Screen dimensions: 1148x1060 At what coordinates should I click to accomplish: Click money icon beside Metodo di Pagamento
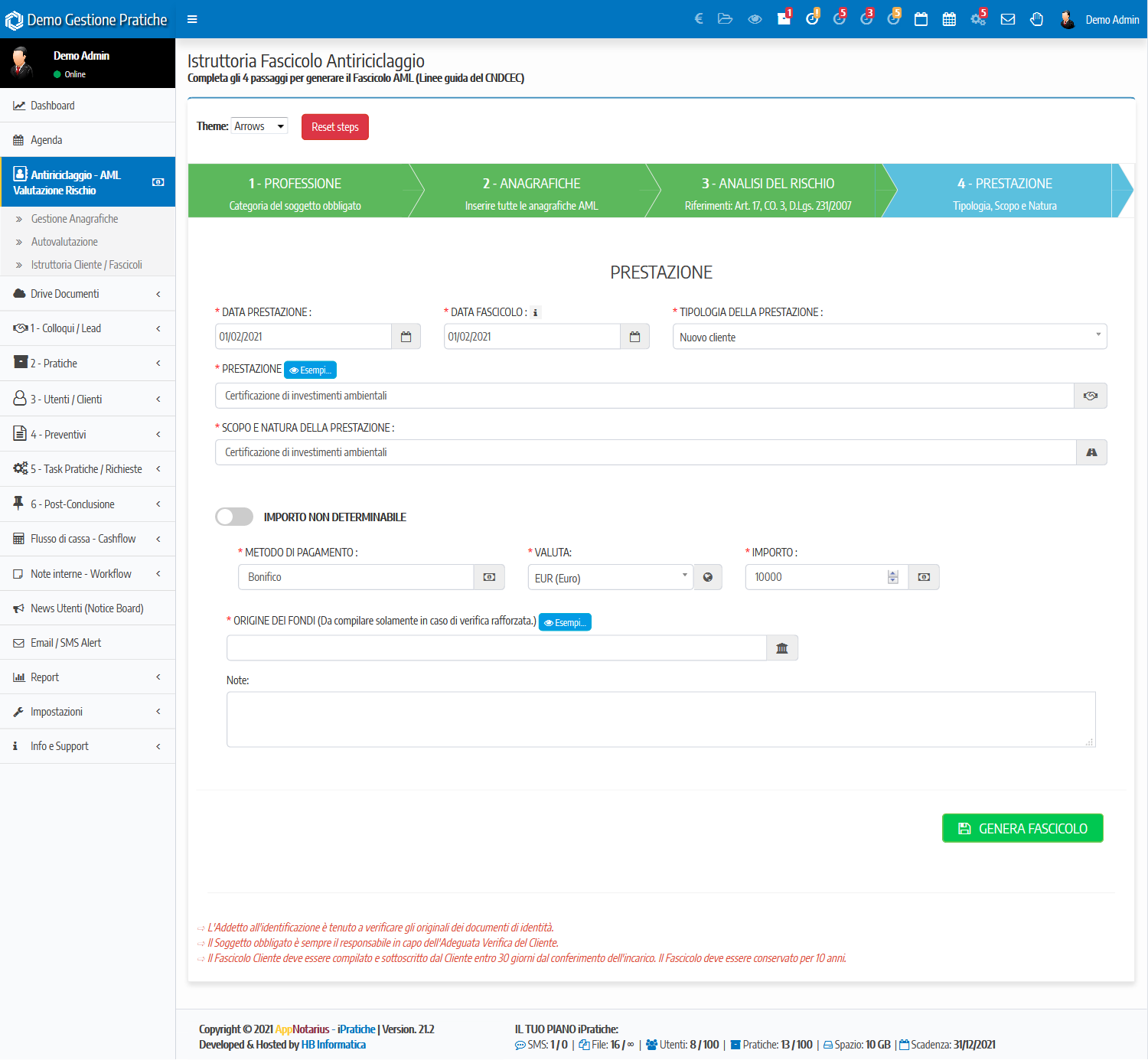[x=489, y=577]
